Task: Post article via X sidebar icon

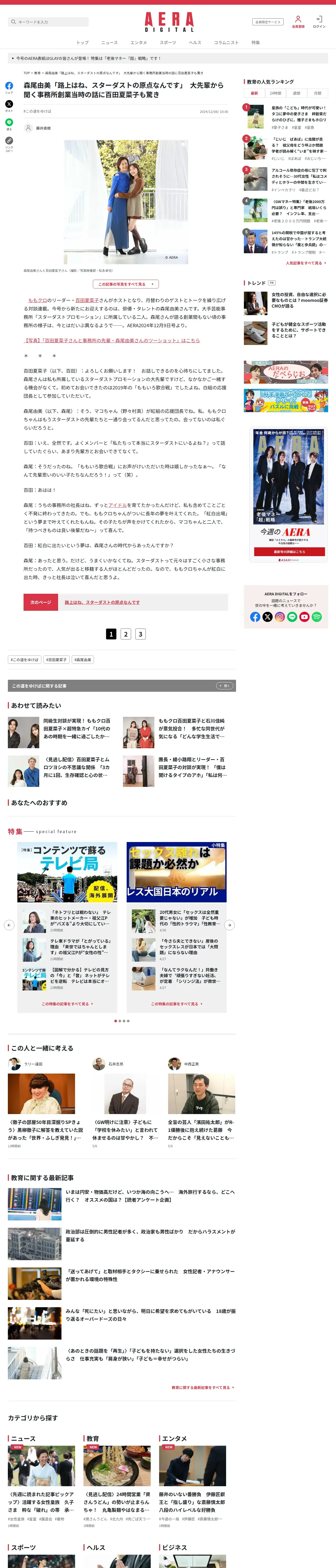Action: [x=9, y=104]
